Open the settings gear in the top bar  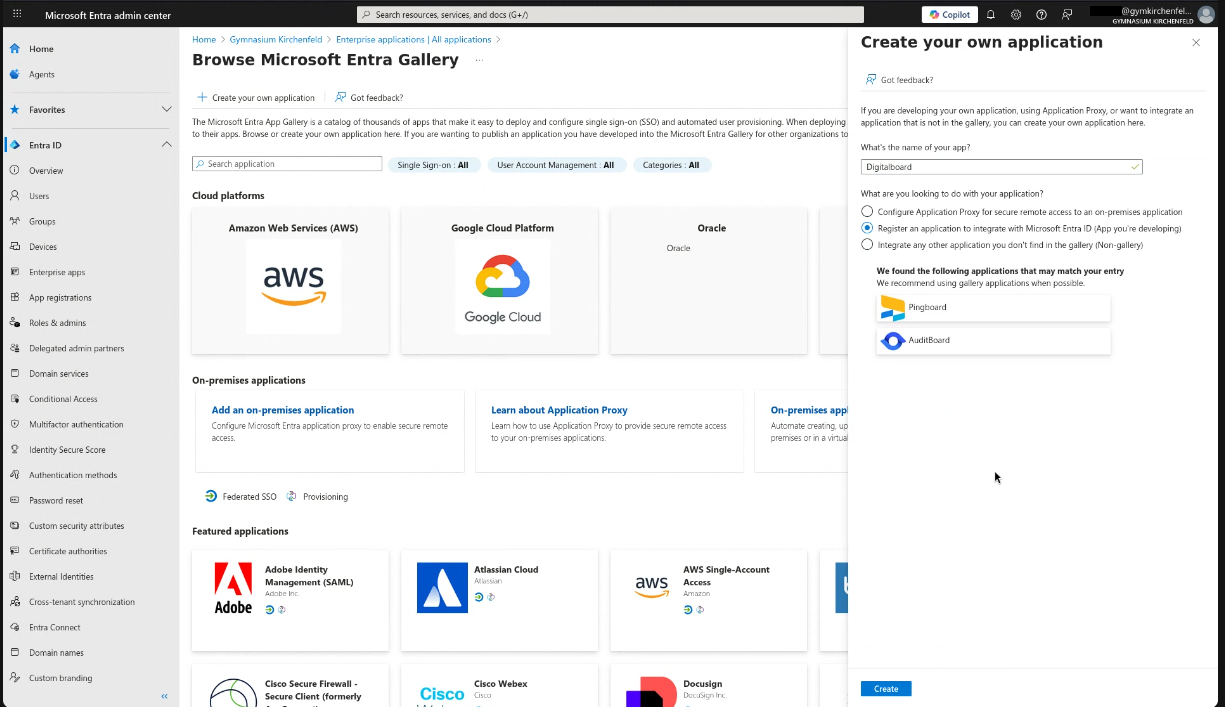[1016, 14]
